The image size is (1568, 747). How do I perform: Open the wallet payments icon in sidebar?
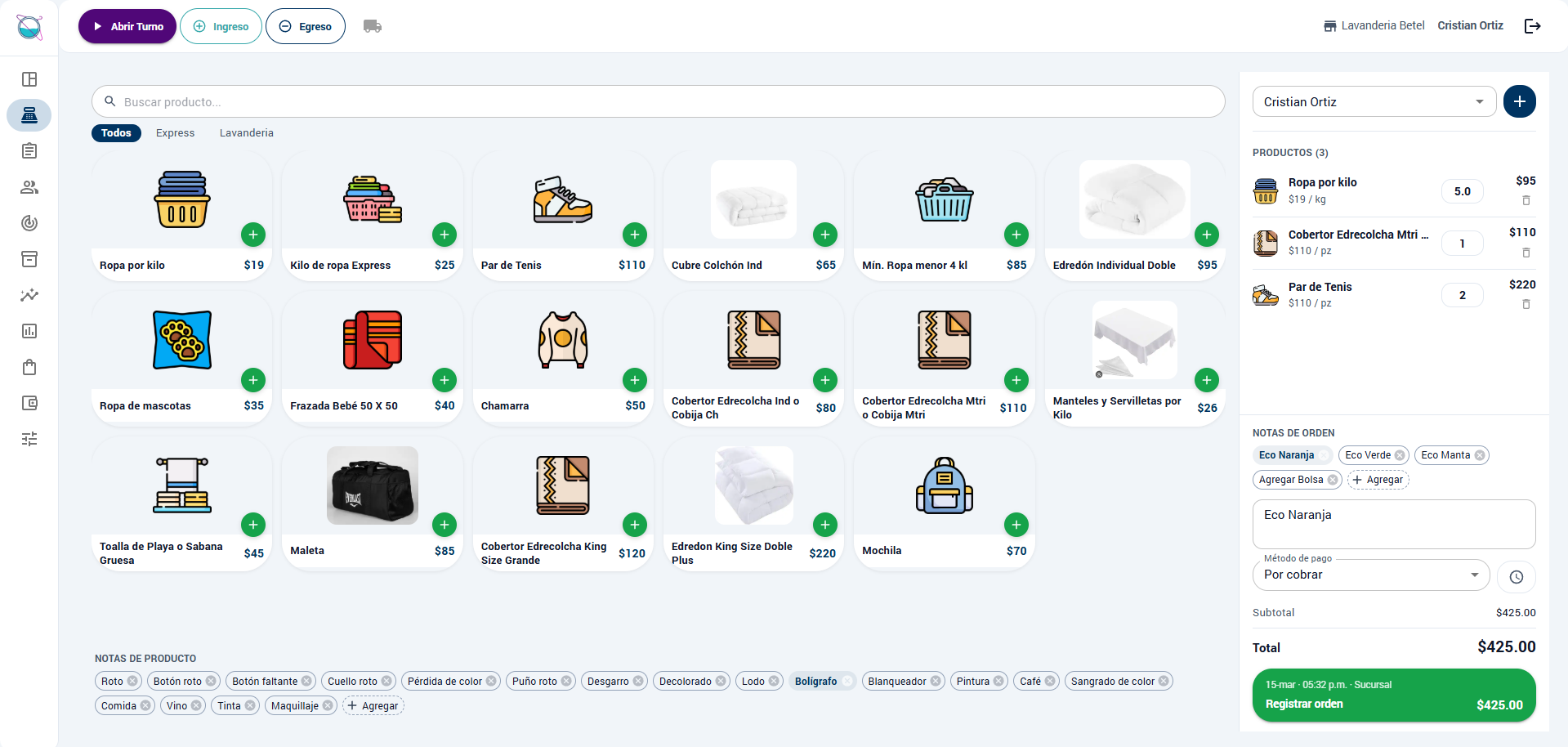tap(29, 403)
